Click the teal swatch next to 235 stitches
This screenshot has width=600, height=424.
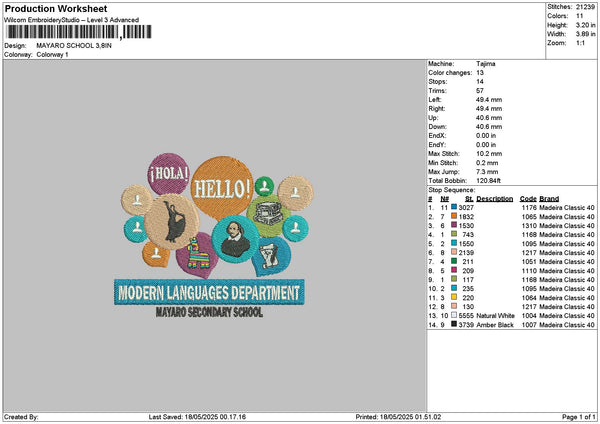click(454, 288)
